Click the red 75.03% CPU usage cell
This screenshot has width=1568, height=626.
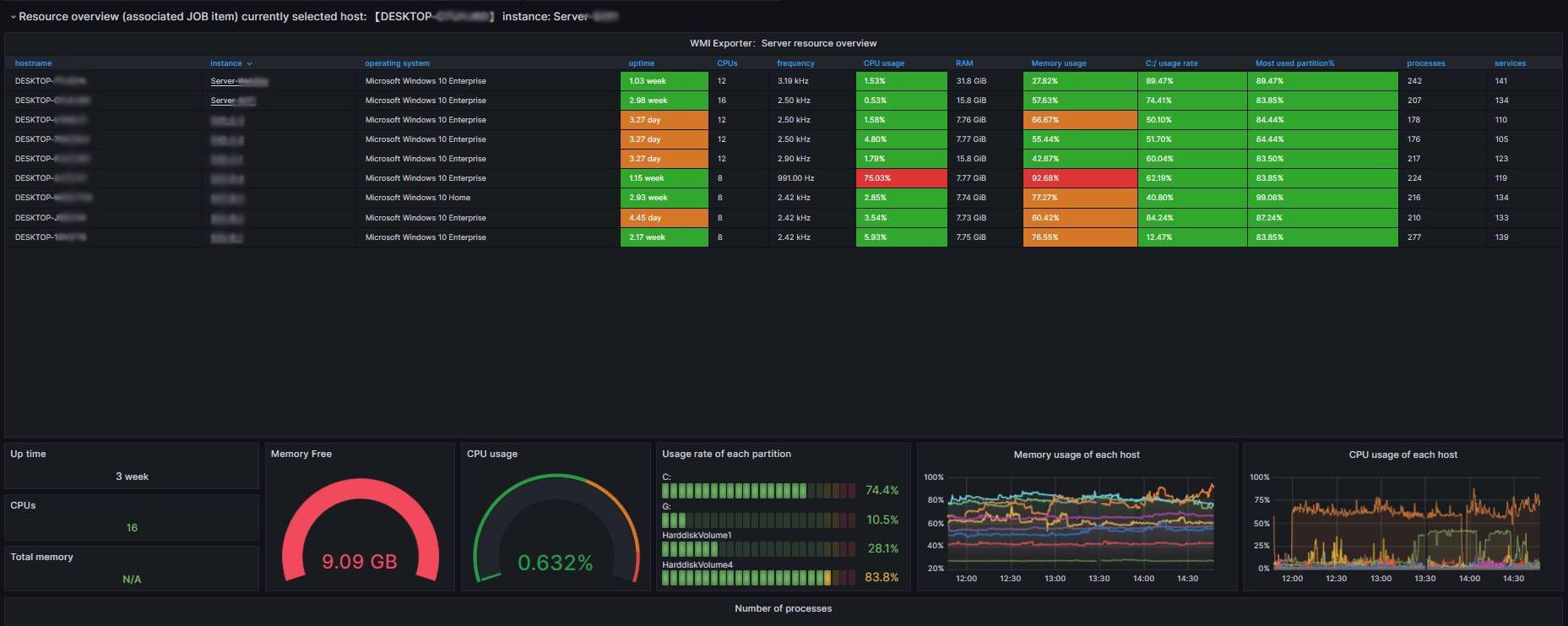(x=901, y=178)
